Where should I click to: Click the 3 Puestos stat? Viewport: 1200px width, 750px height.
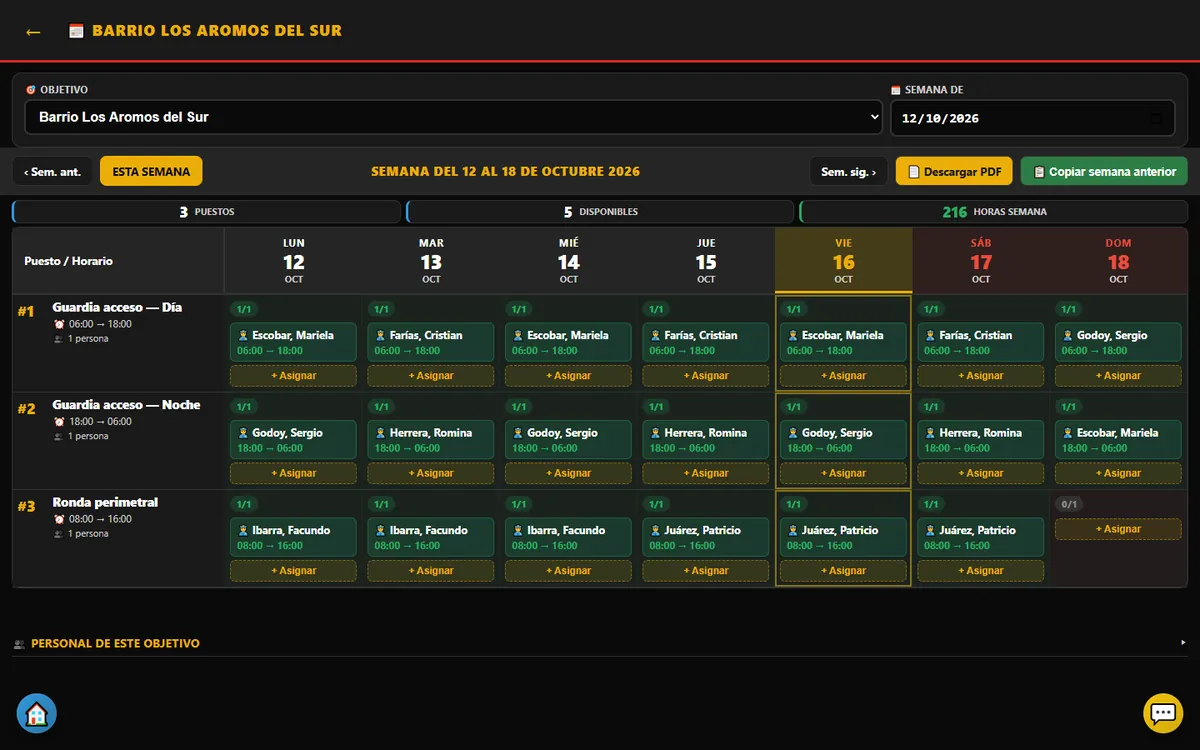pos(206,212)
